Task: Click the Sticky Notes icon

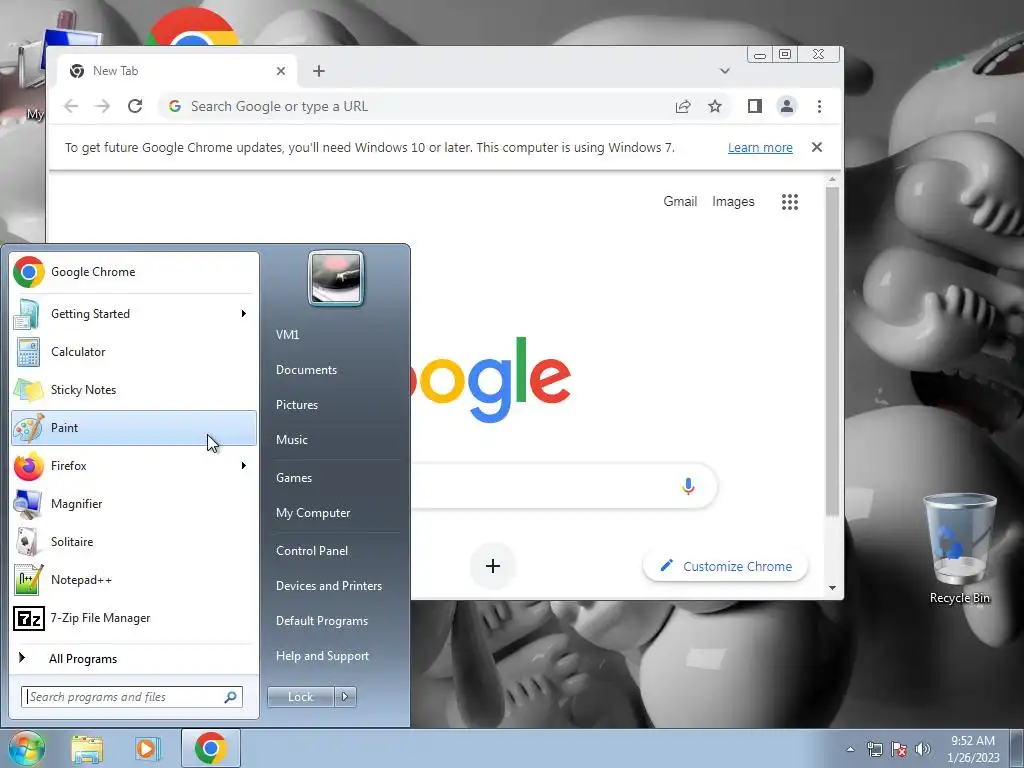Action: pos(28,390)
